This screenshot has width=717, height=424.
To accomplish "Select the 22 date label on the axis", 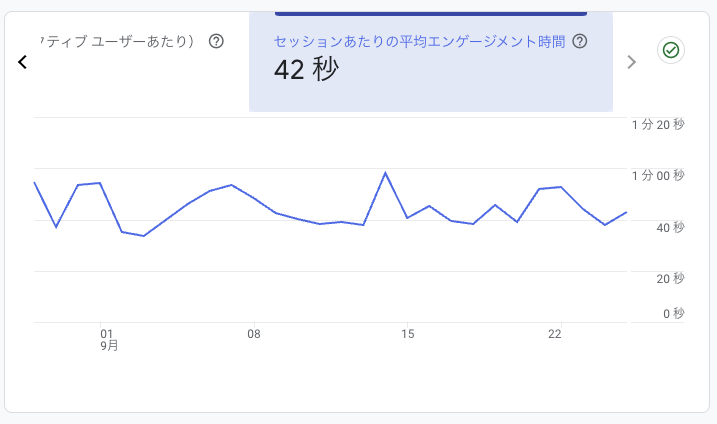I will [x=556, y=334].
